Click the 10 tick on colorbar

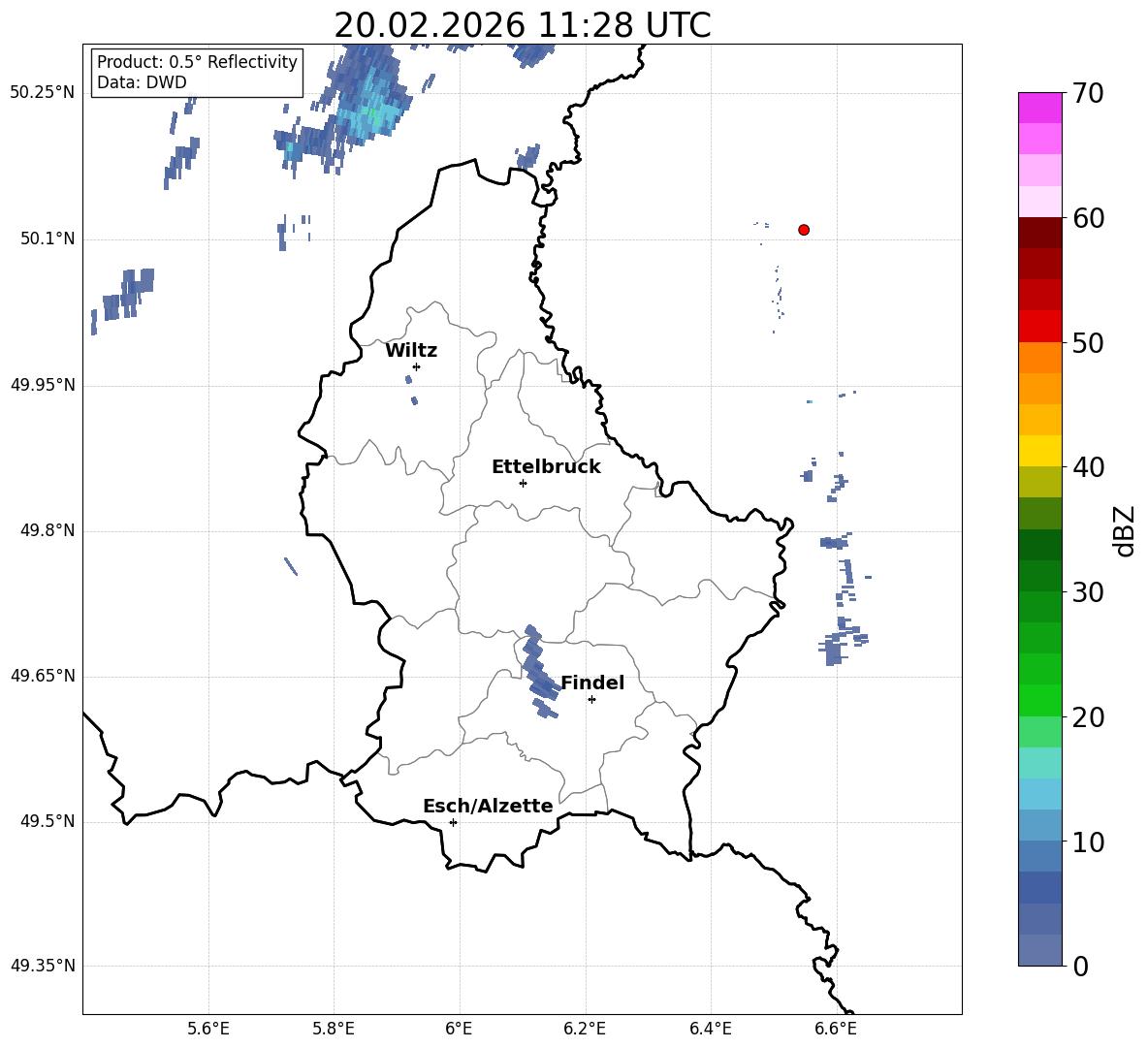[1088, 842]
